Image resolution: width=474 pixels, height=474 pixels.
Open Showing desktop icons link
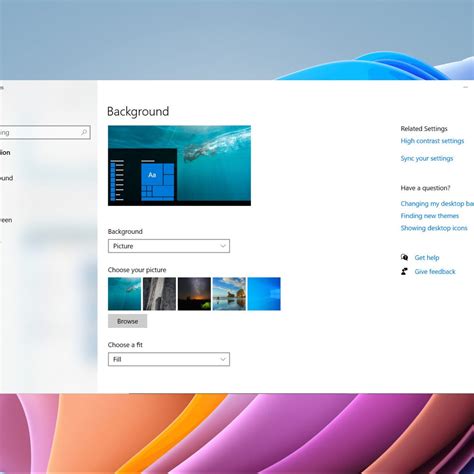434,228
